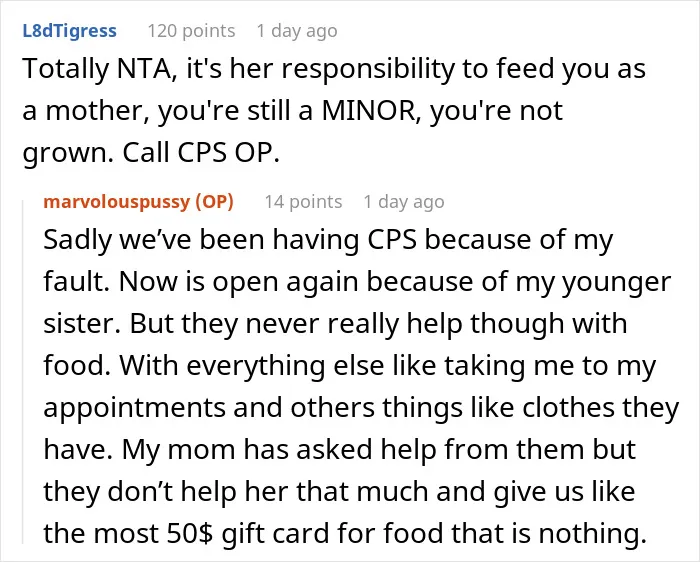Click the 120 points score
Screen dimensions: 700x562
click(x=191, y=31)
